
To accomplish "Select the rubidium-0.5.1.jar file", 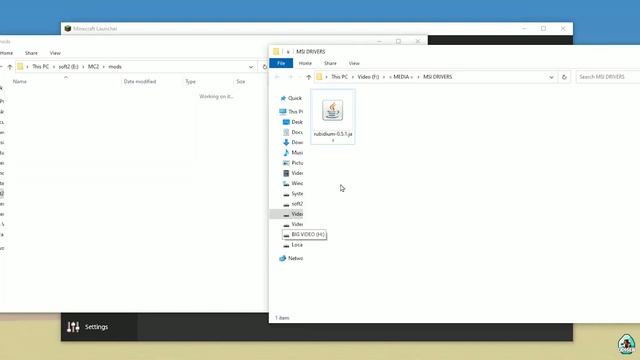I will coord(333,117).
